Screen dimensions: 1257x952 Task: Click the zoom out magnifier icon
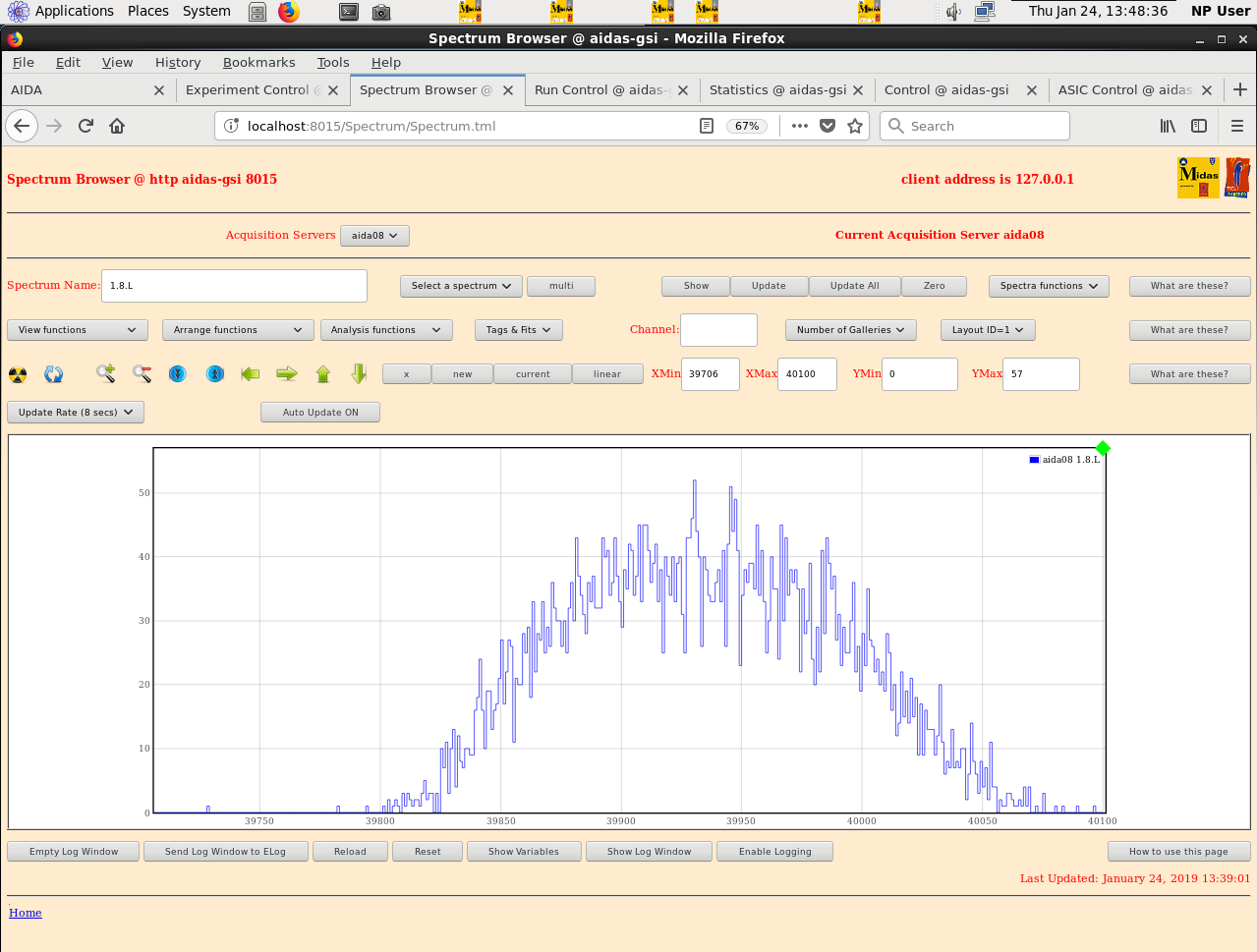point(143,373)
